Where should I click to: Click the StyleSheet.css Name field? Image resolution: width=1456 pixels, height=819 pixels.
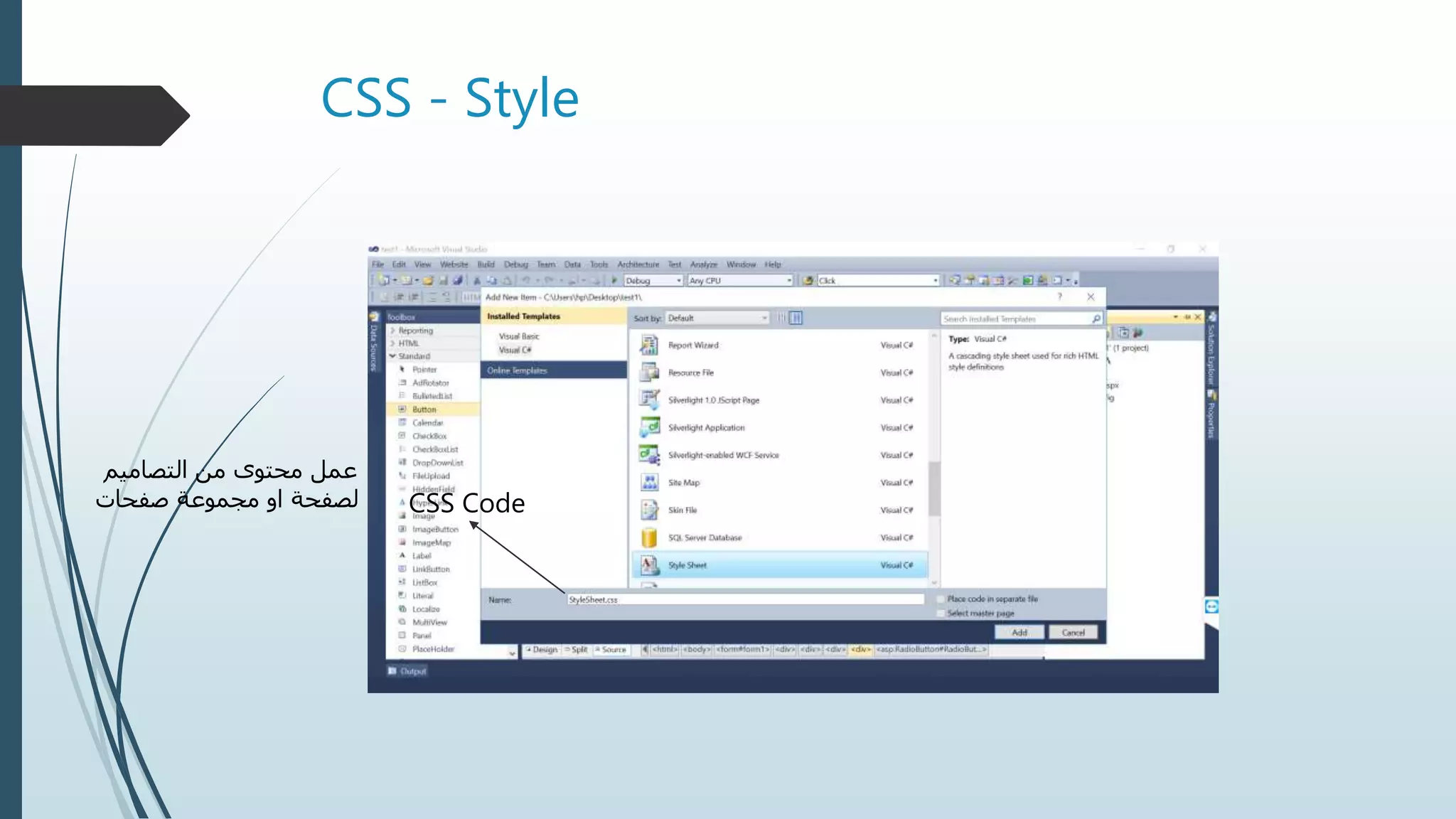click(x=746, y=600)
